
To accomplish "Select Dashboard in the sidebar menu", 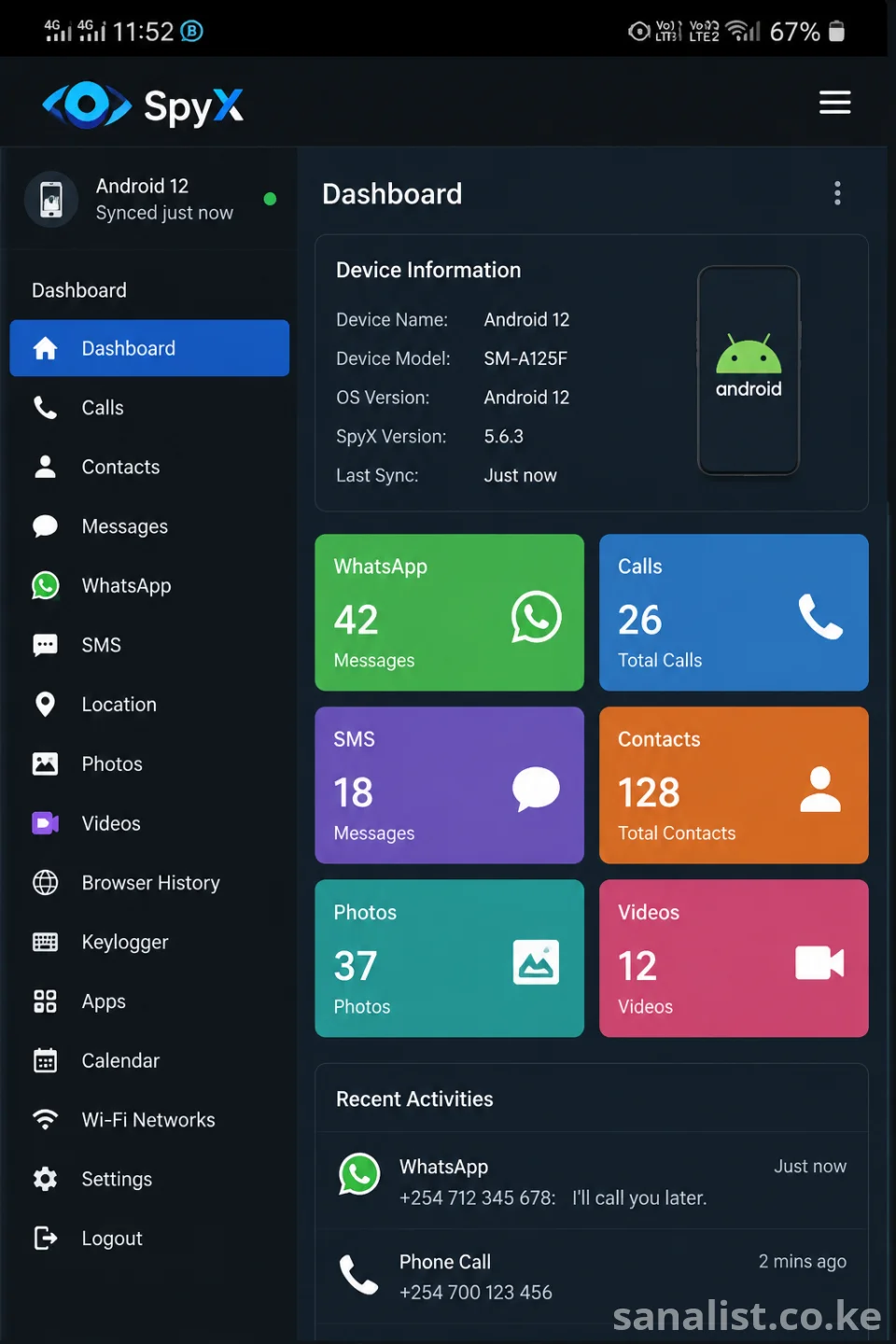I will [x=149, y=348].
